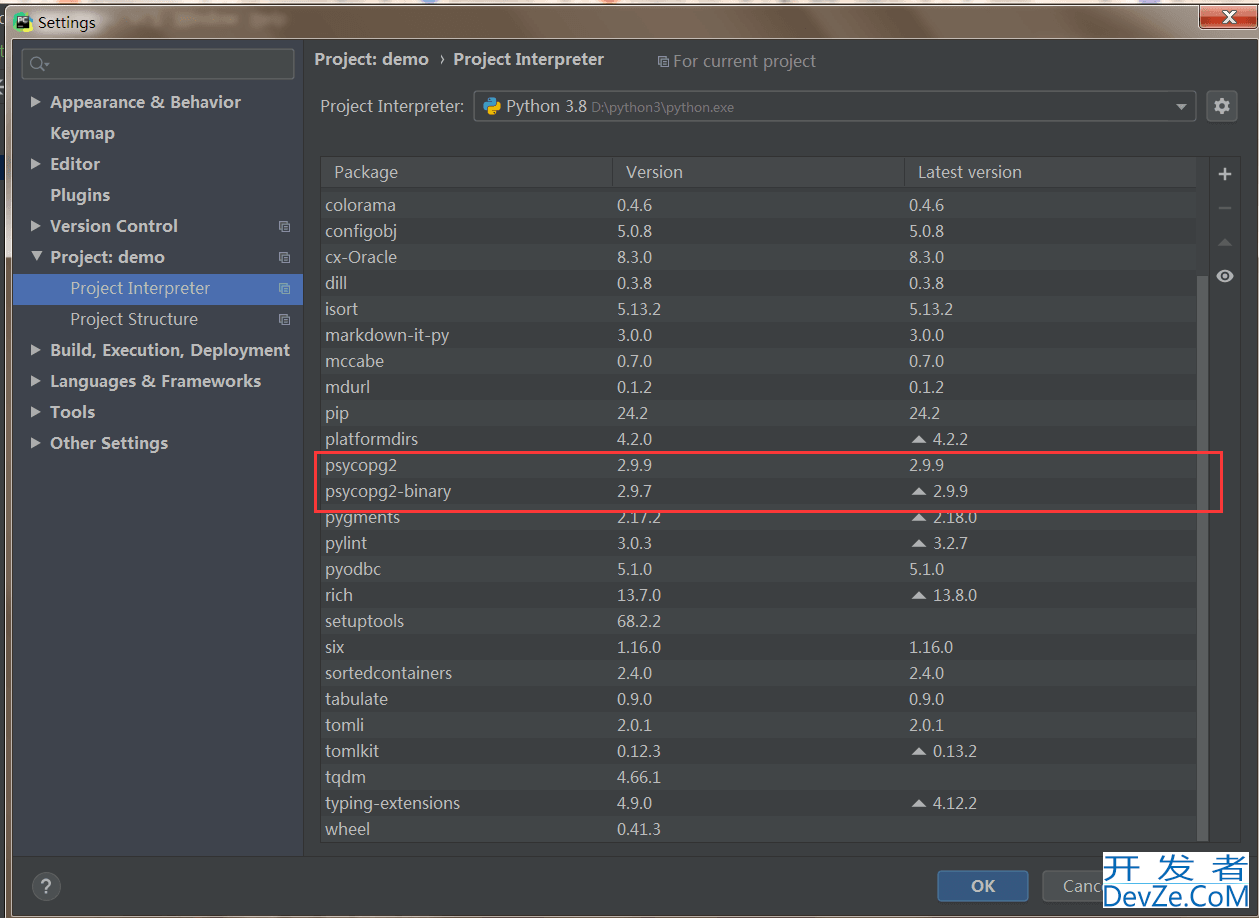Select the configobj package row
The height and width of the screenshot is (918, 1259).
(758, 231)
